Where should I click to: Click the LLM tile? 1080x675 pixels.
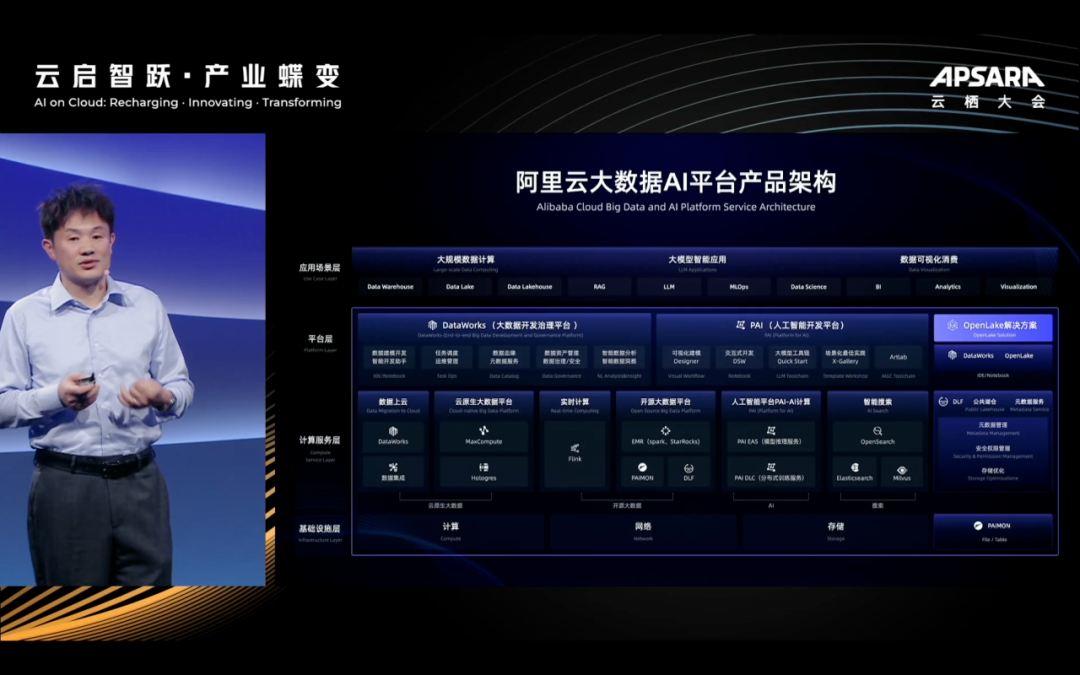pos(669,287)
